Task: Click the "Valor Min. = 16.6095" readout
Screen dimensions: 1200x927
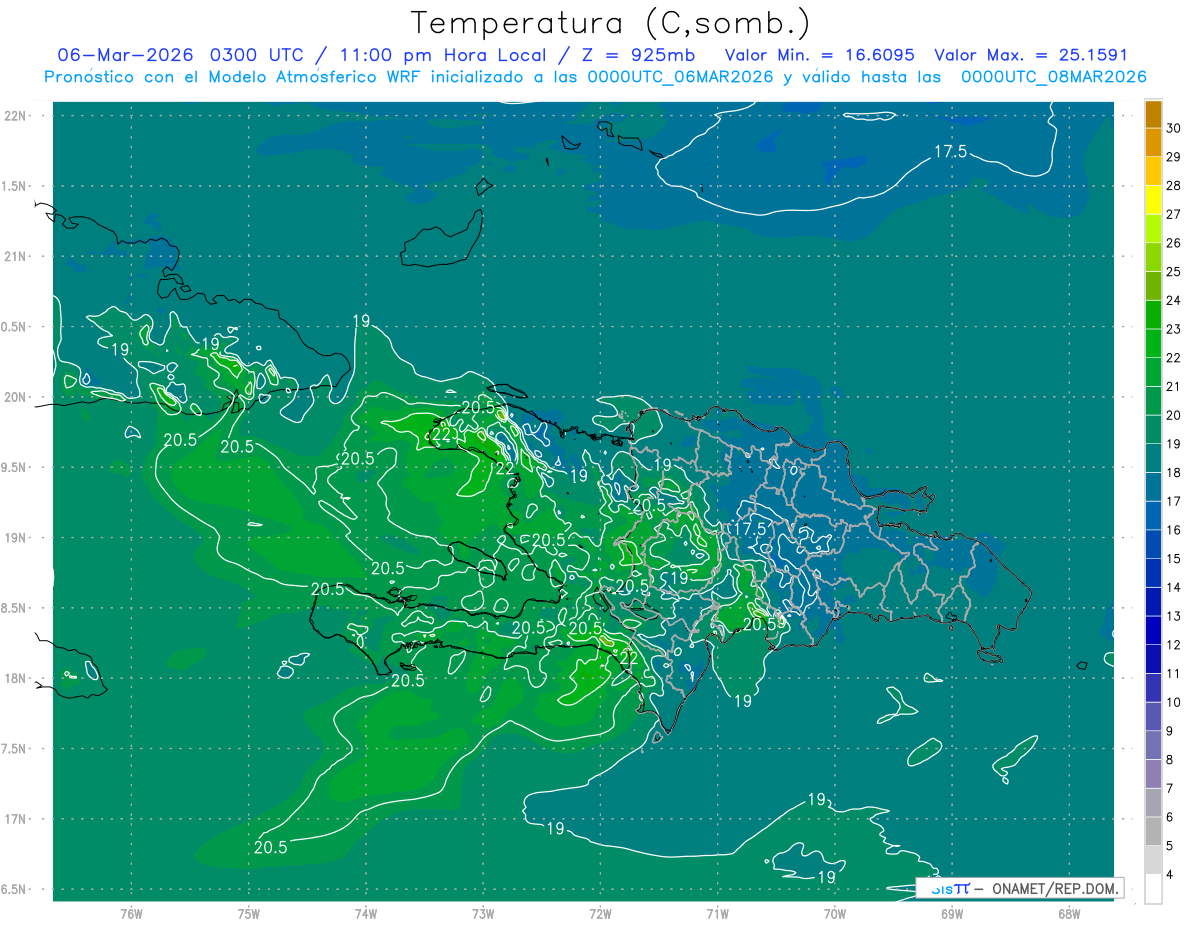Action: (x=819, y=55)
